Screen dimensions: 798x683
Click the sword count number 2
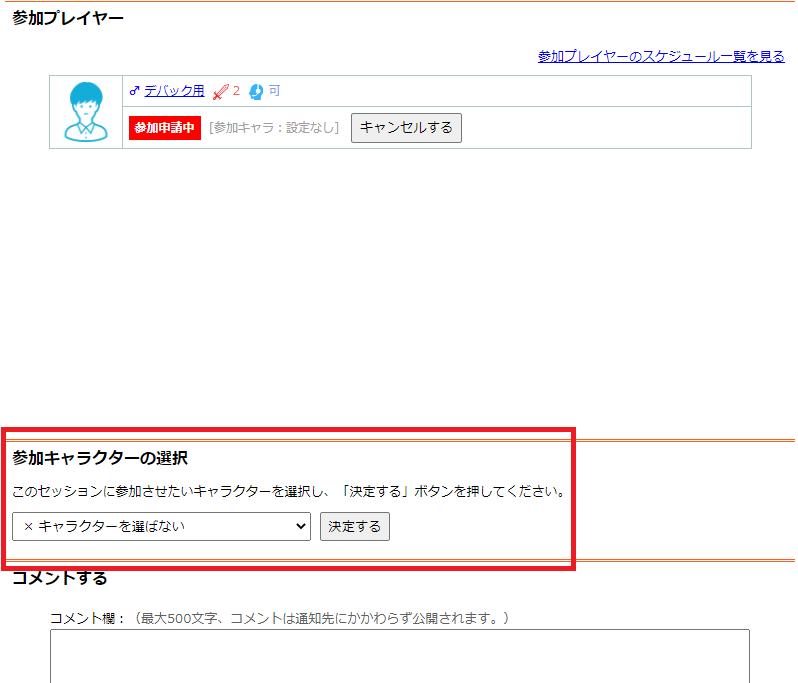237,91
